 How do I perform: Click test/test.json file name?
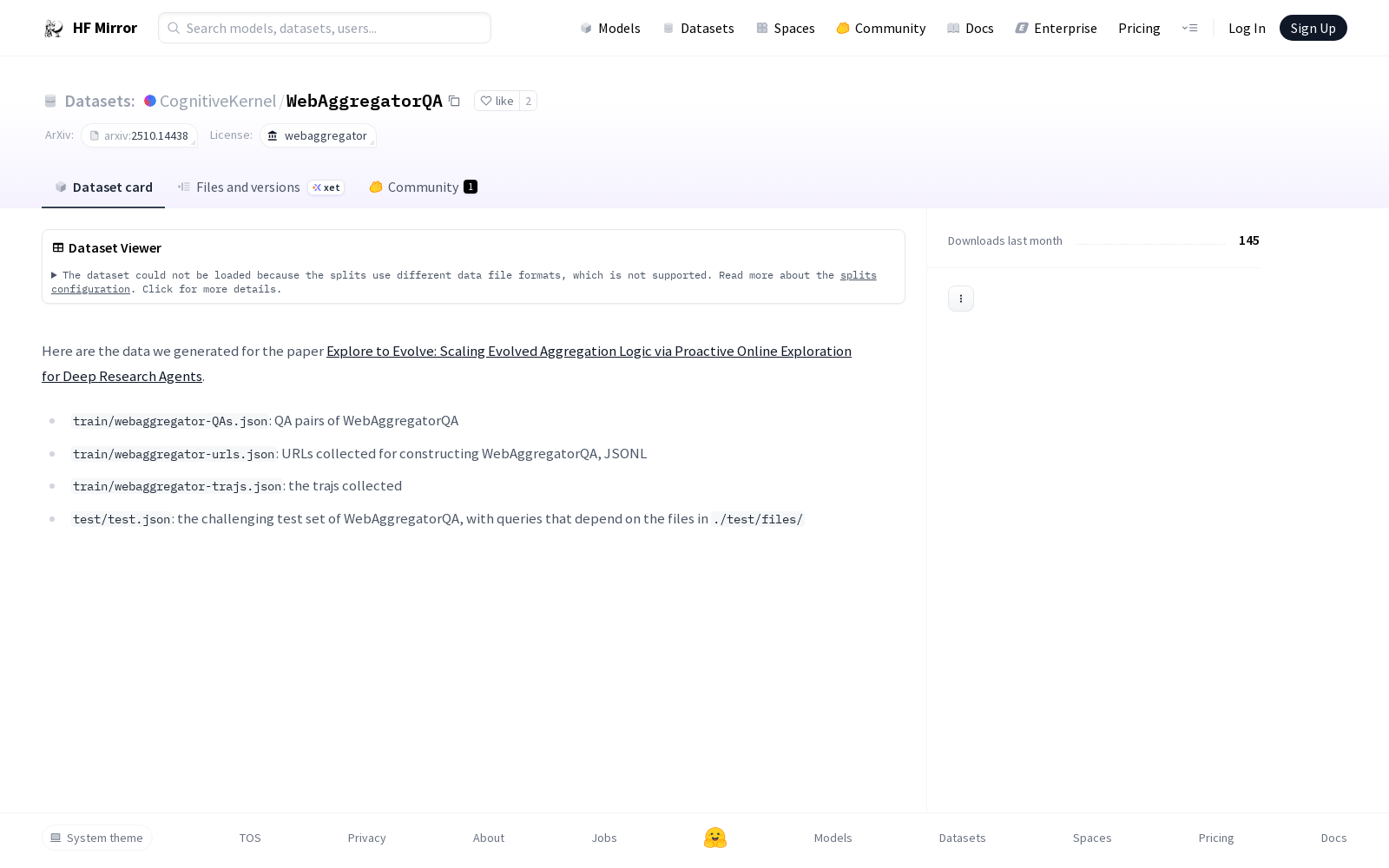tap(122, 519)
